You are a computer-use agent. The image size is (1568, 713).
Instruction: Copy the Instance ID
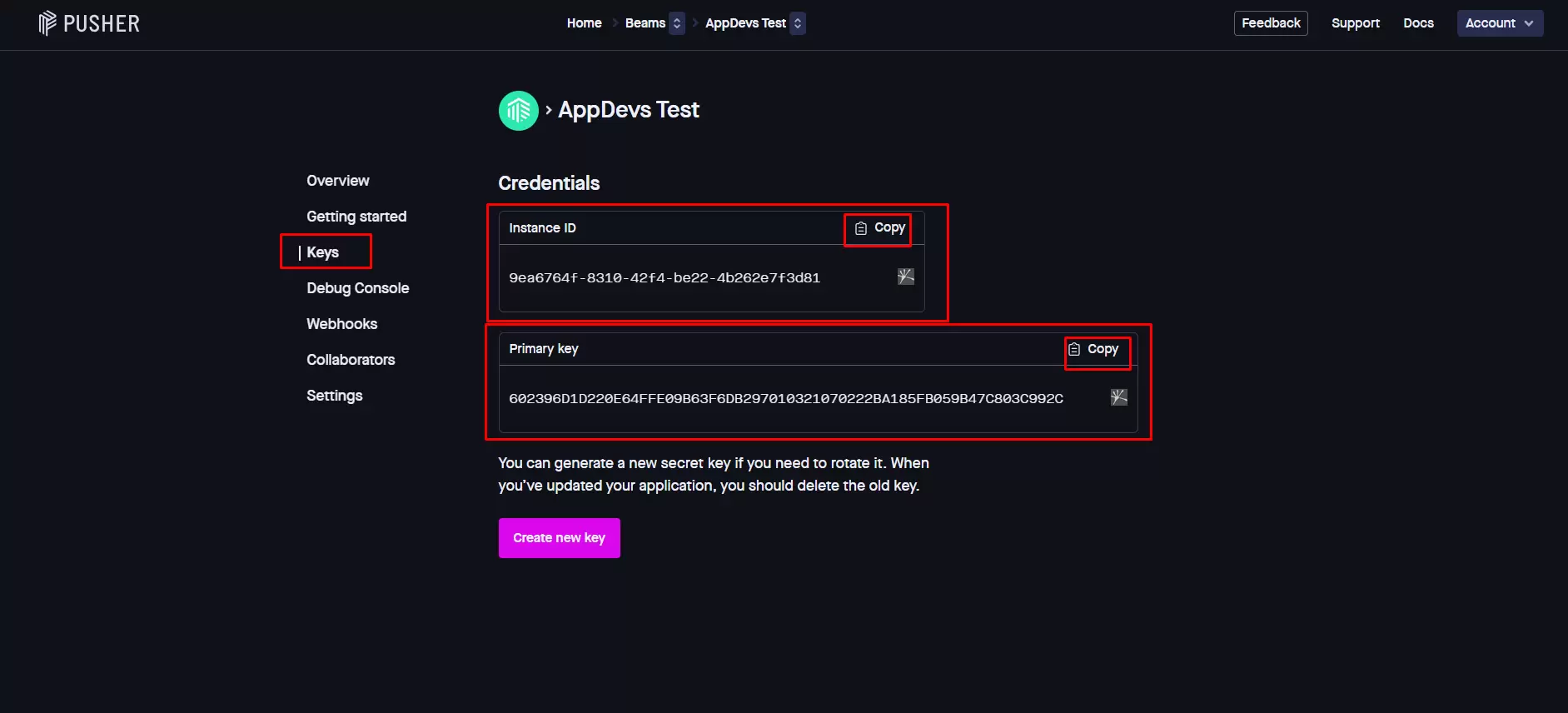click(879, 228)
